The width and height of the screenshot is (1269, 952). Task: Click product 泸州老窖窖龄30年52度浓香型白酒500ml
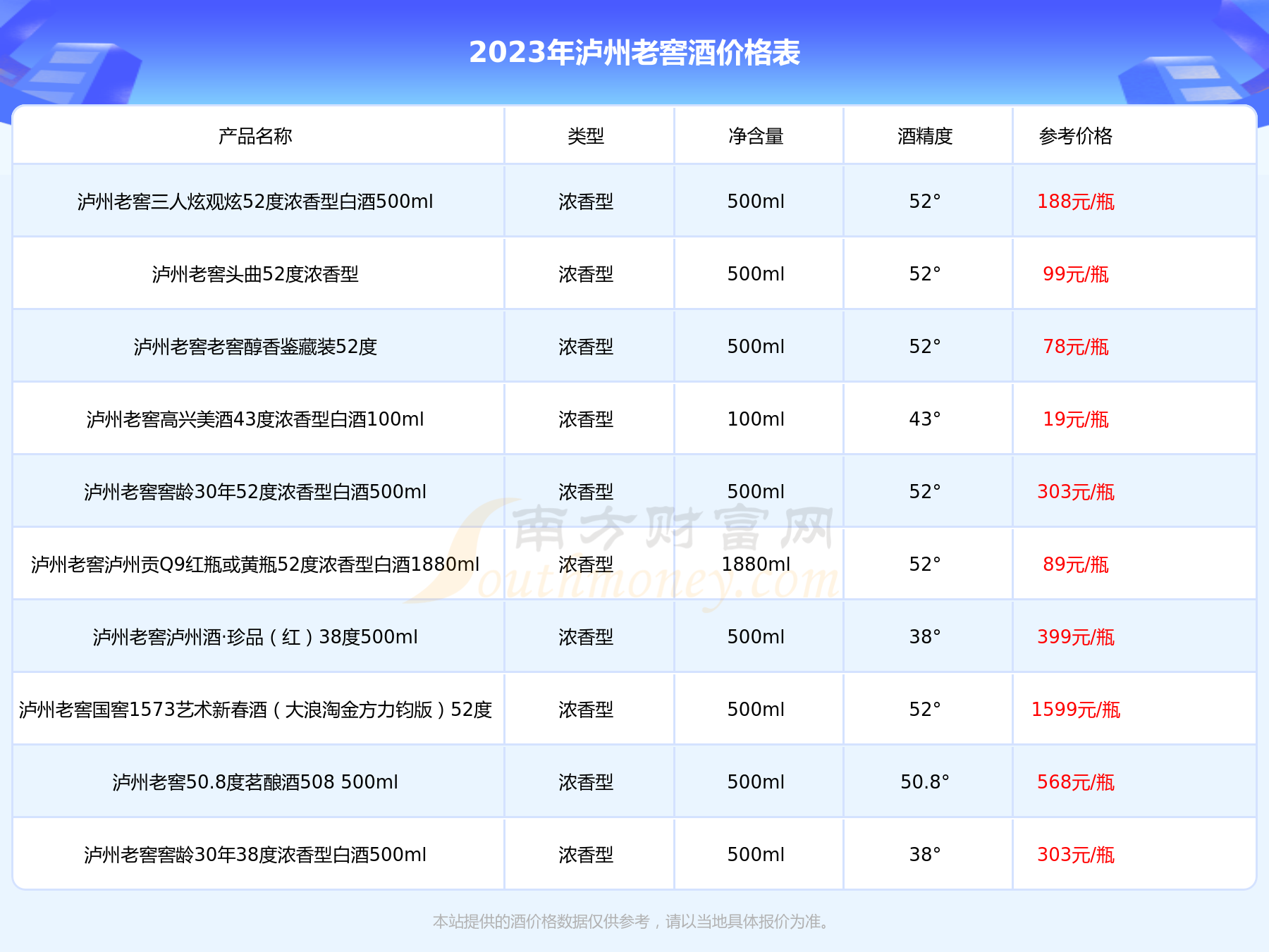click(x=255, y=492)
